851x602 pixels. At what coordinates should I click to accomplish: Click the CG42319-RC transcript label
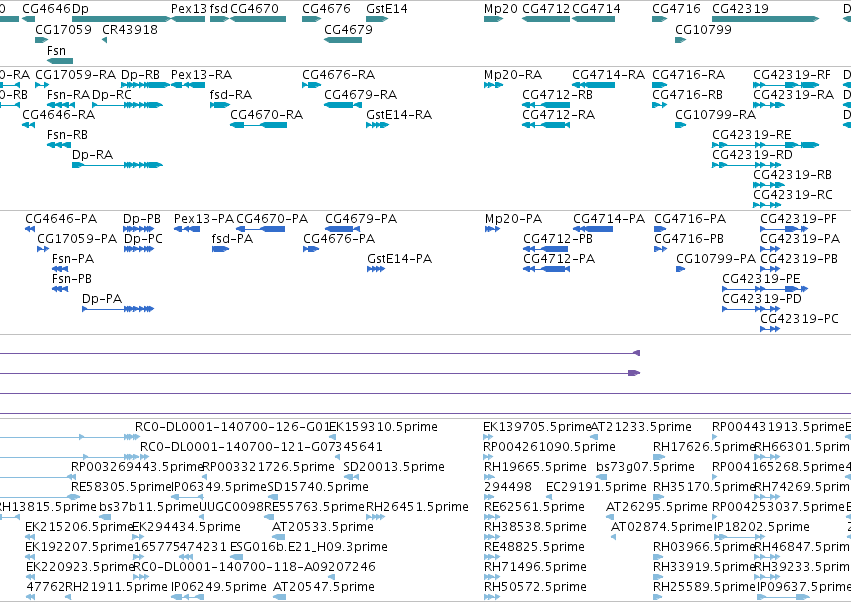coord(793,195)
